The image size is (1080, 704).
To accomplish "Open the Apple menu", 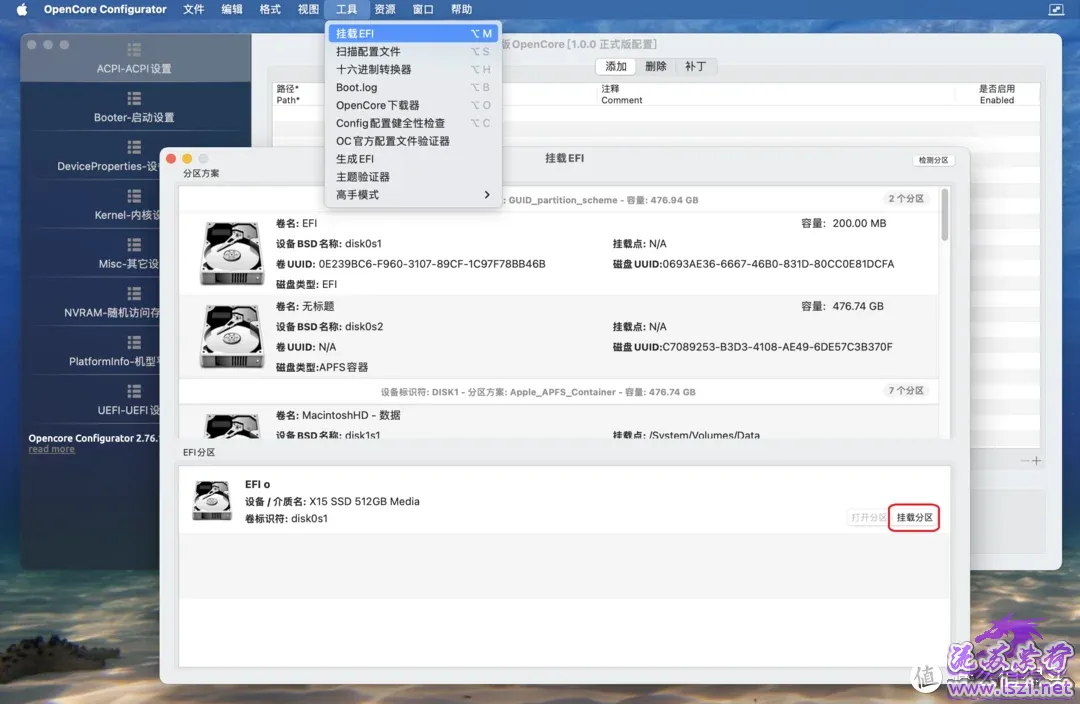I will point(21,9).
